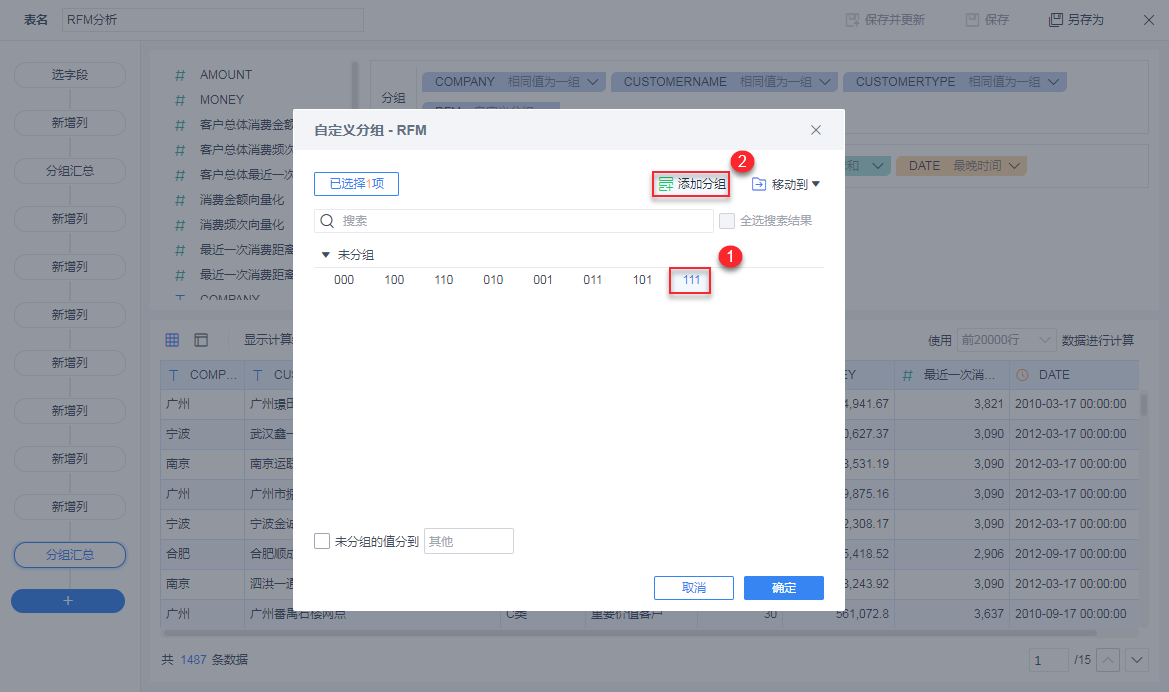Image resolution: width=1169 pixels, height=692 pixels.
Task: Click the horizontal scrollbar below table
Action: point(630,633)
